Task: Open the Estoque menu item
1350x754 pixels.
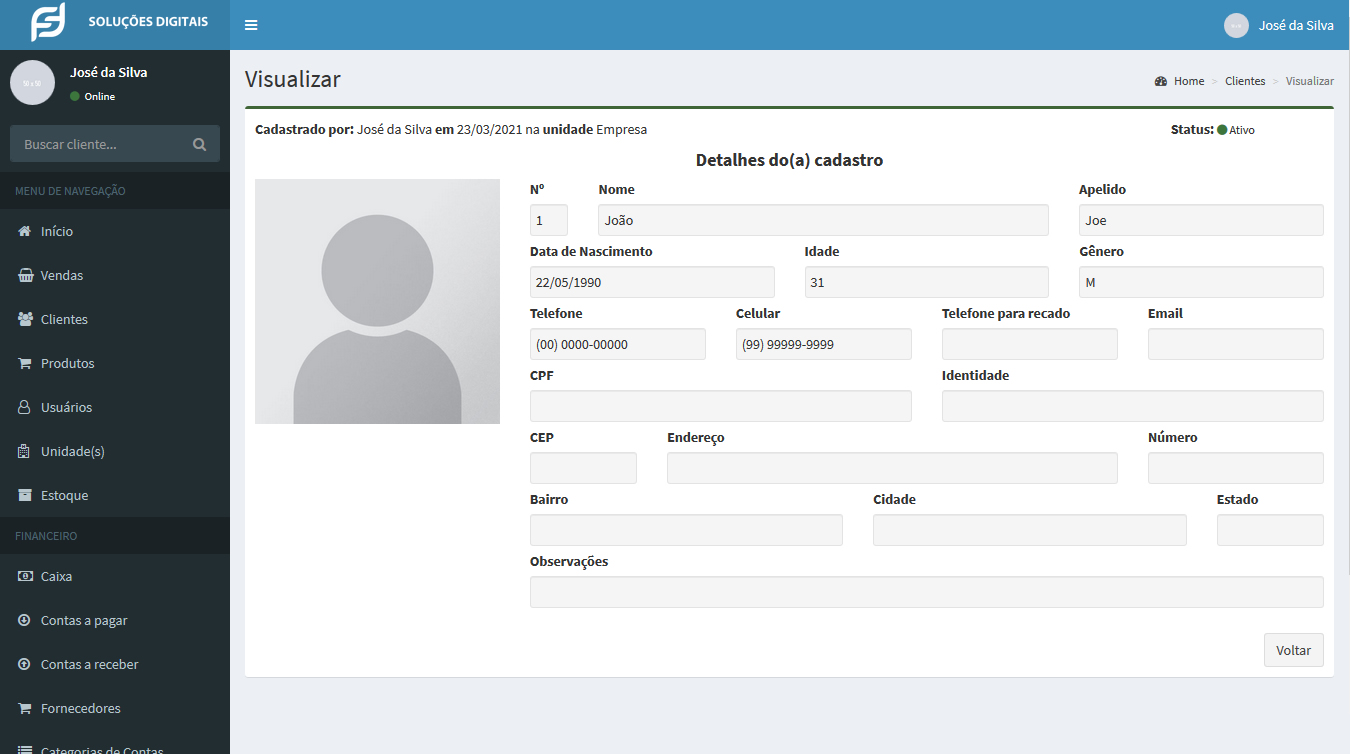Action: (x=115, y=495)
